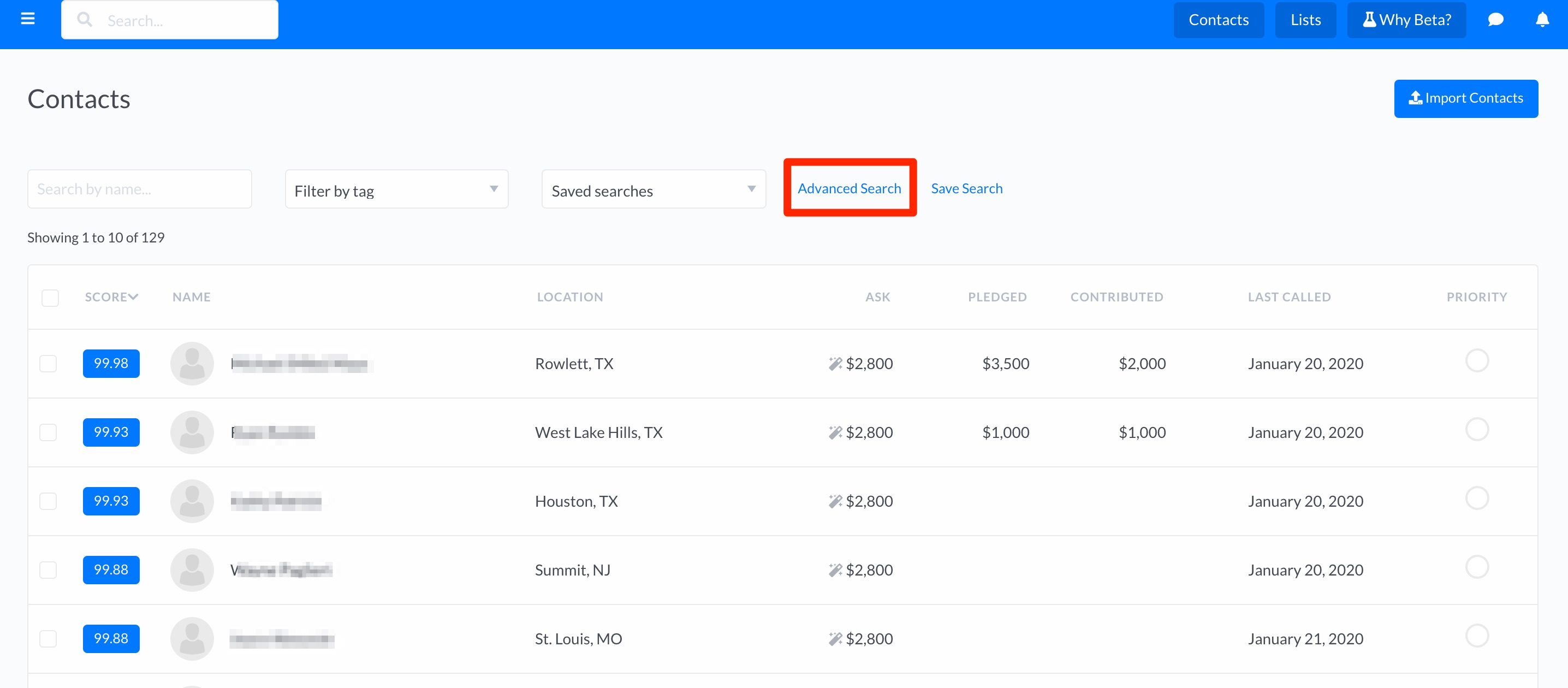Open the chat messages icon
The image size is (1568, 688).
(1495, 20)
